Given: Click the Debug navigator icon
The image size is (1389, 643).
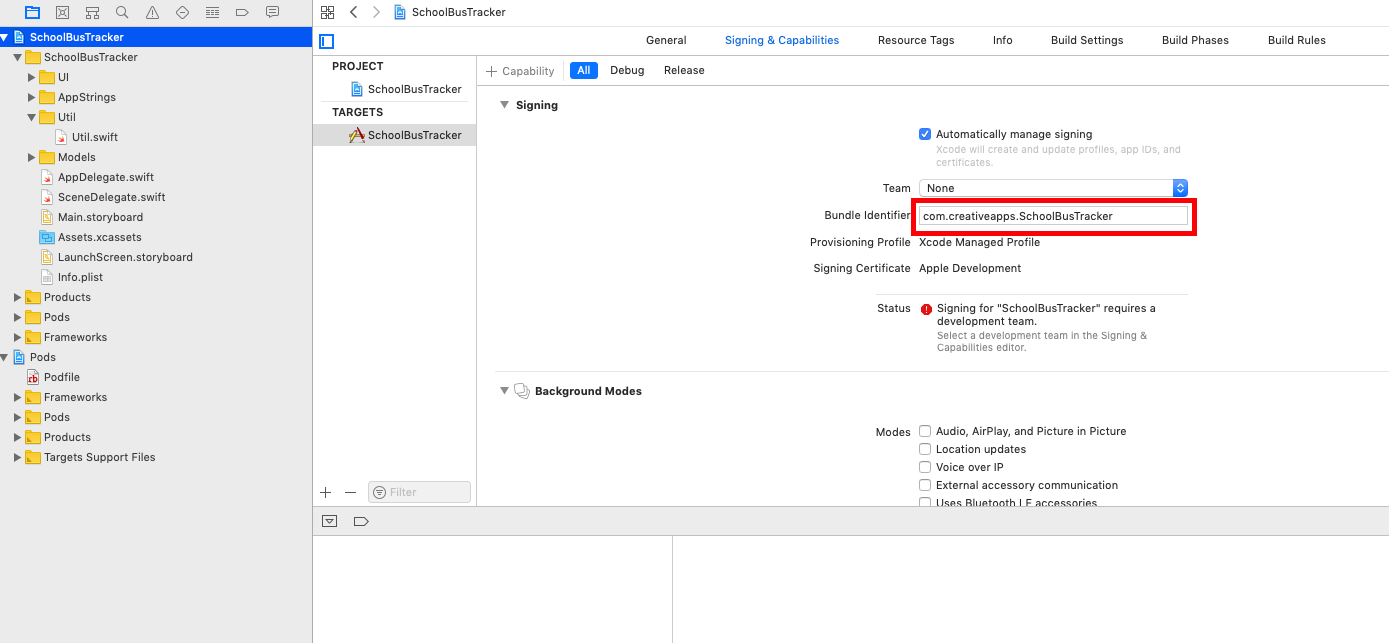Looking at the screenshot, I should [x=212, y=12].
